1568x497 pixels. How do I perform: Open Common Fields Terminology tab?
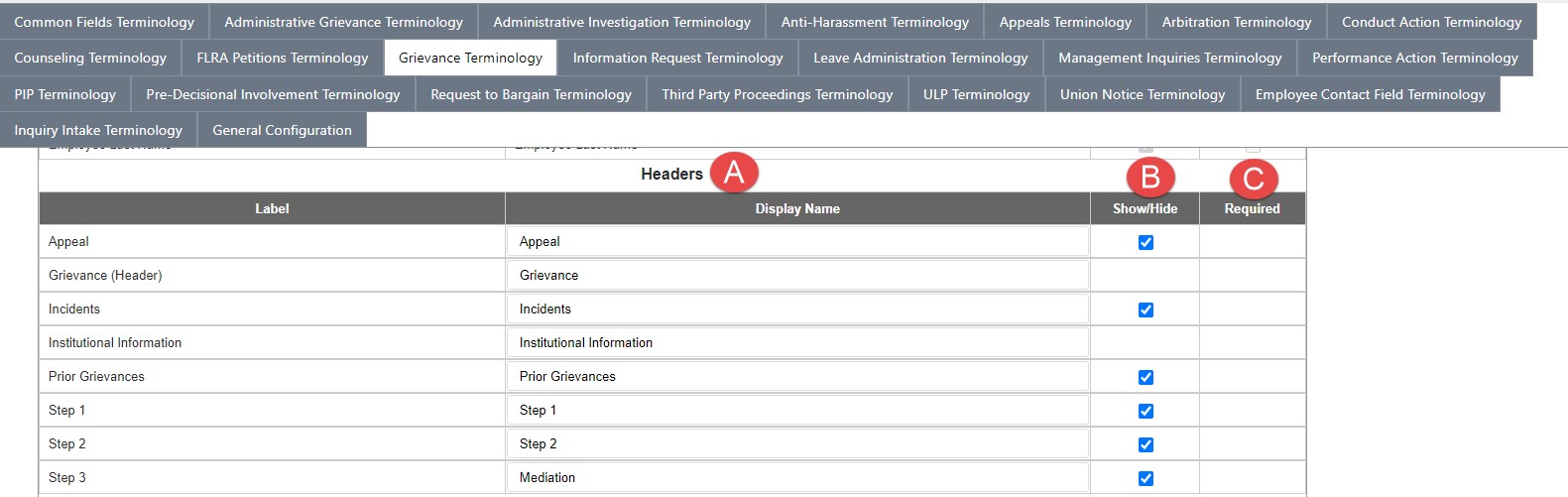[x=104, y=22]
